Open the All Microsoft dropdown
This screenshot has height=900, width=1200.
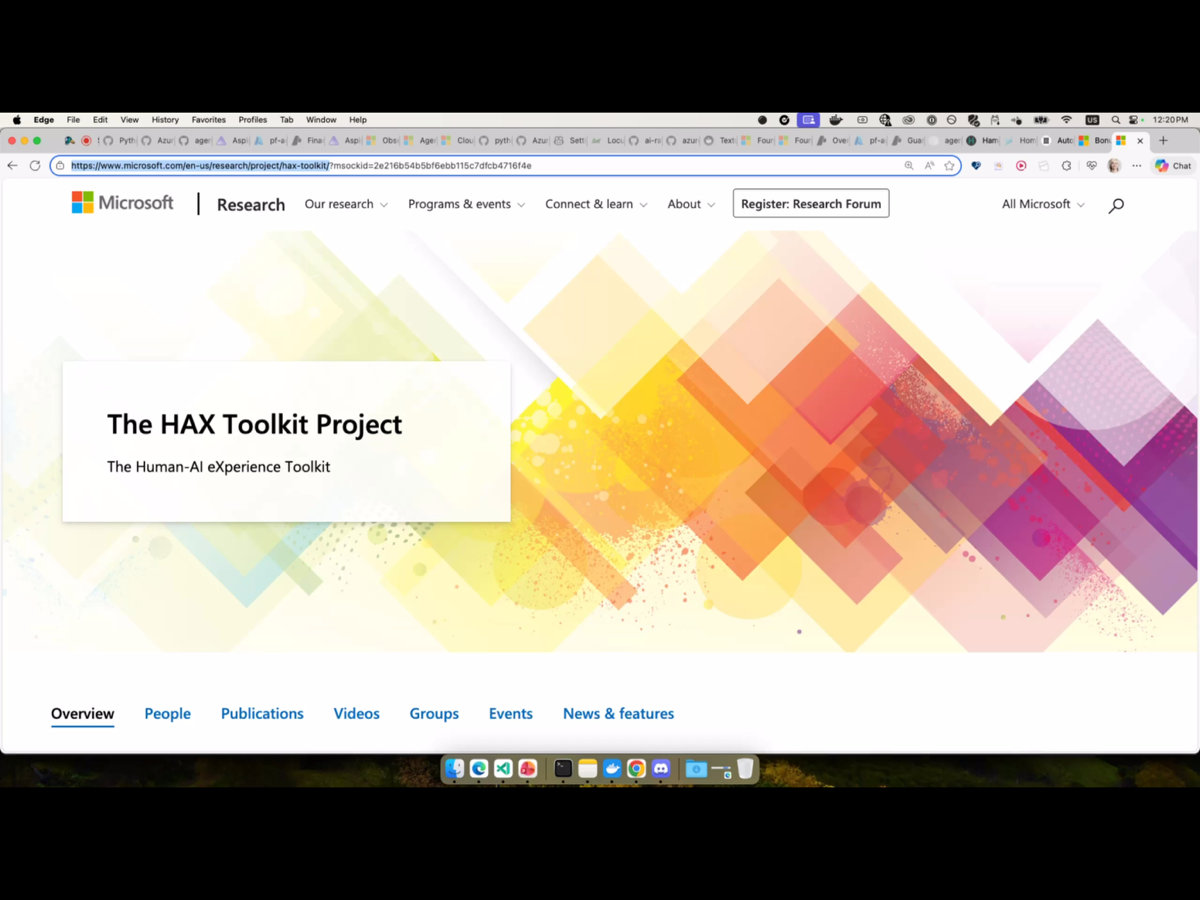[x=1043, y=204]
